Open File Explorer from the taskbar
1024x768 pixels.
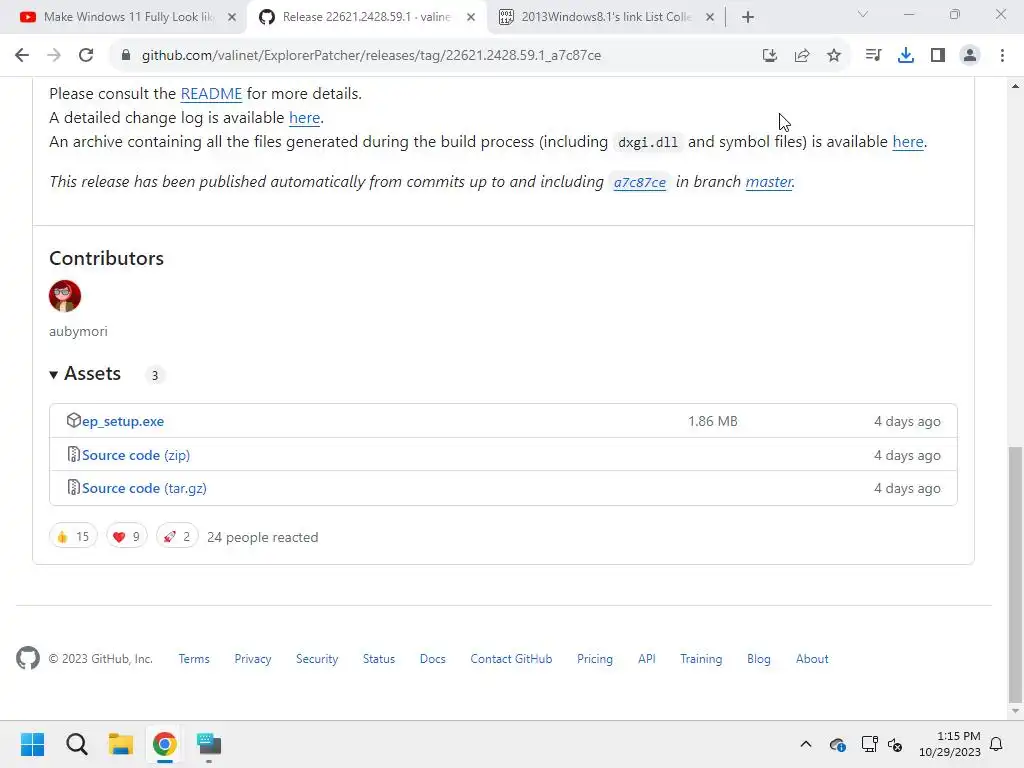tap(120, 744)
